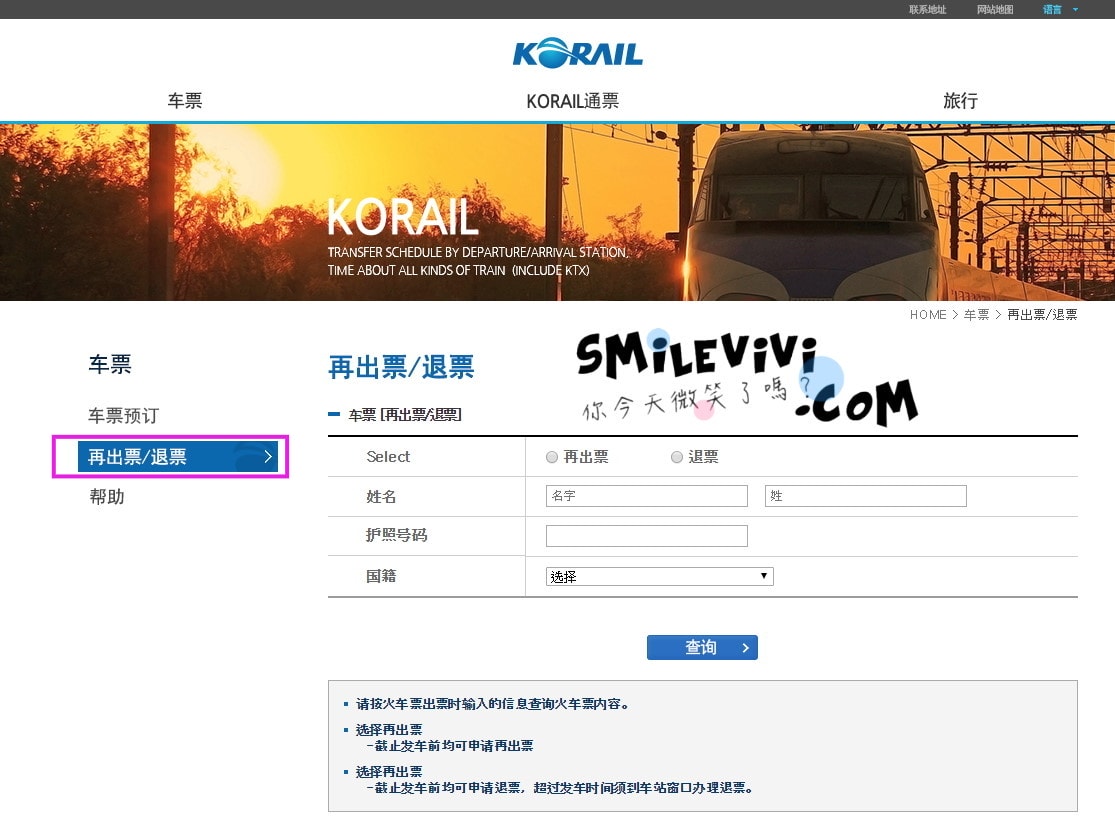Screen dimensions: 1115x827
Task: Choose the 退票 radio option
Action: tap(677, 457)
